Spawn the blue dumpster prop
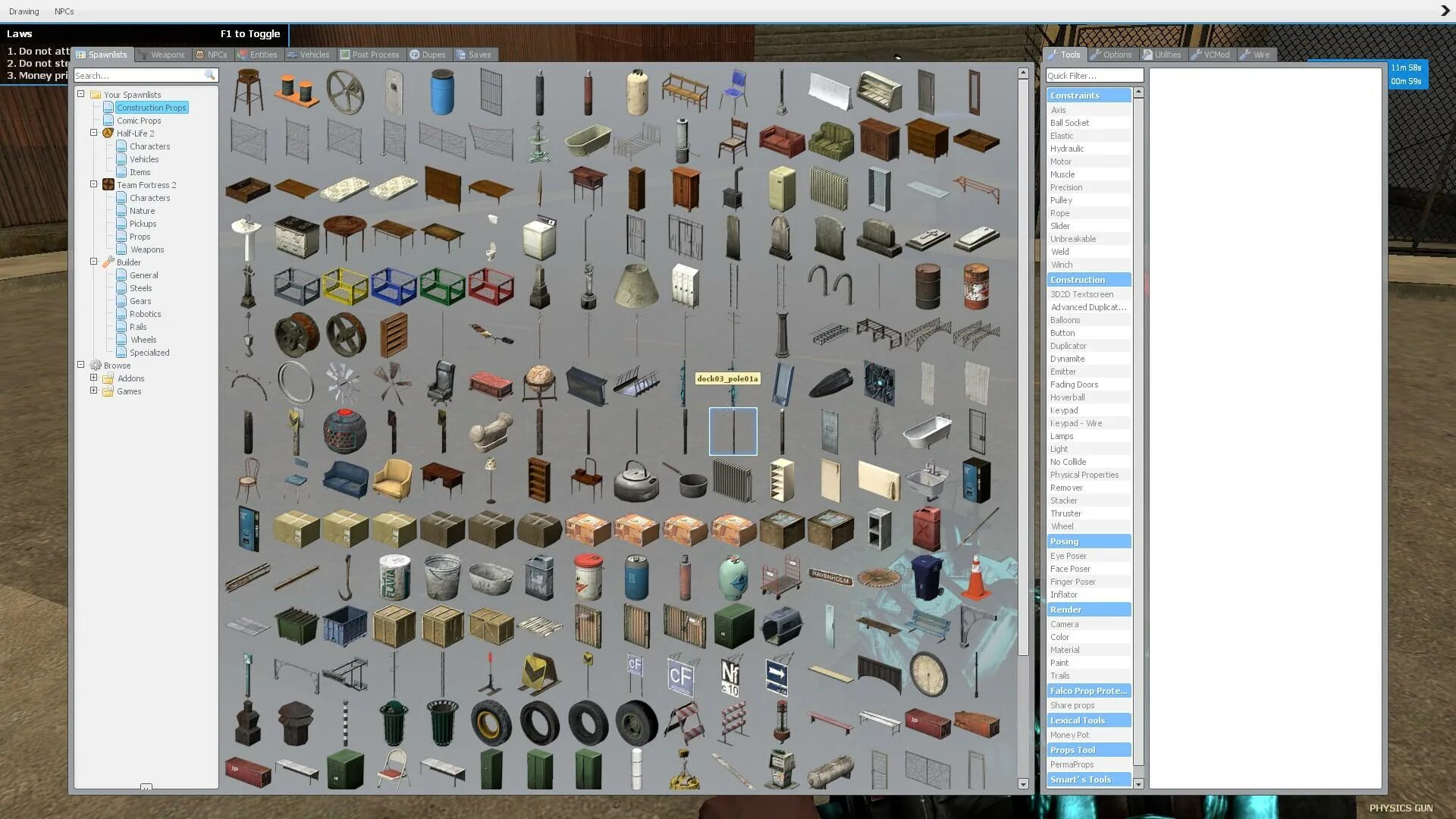1456x819 pixels. pos(345,626)
